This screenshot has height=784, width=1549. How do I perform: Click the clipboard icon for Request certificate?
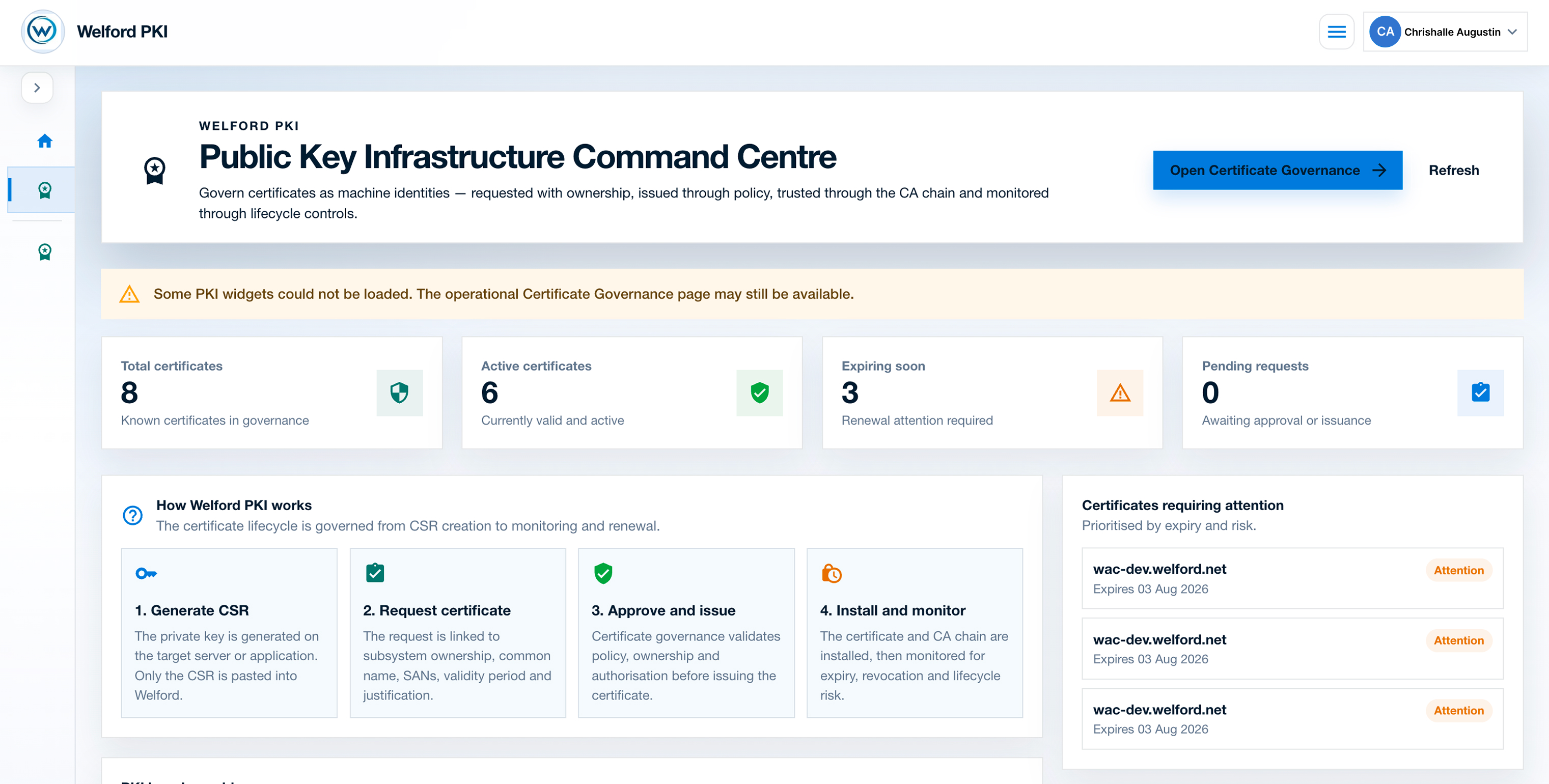375,573
